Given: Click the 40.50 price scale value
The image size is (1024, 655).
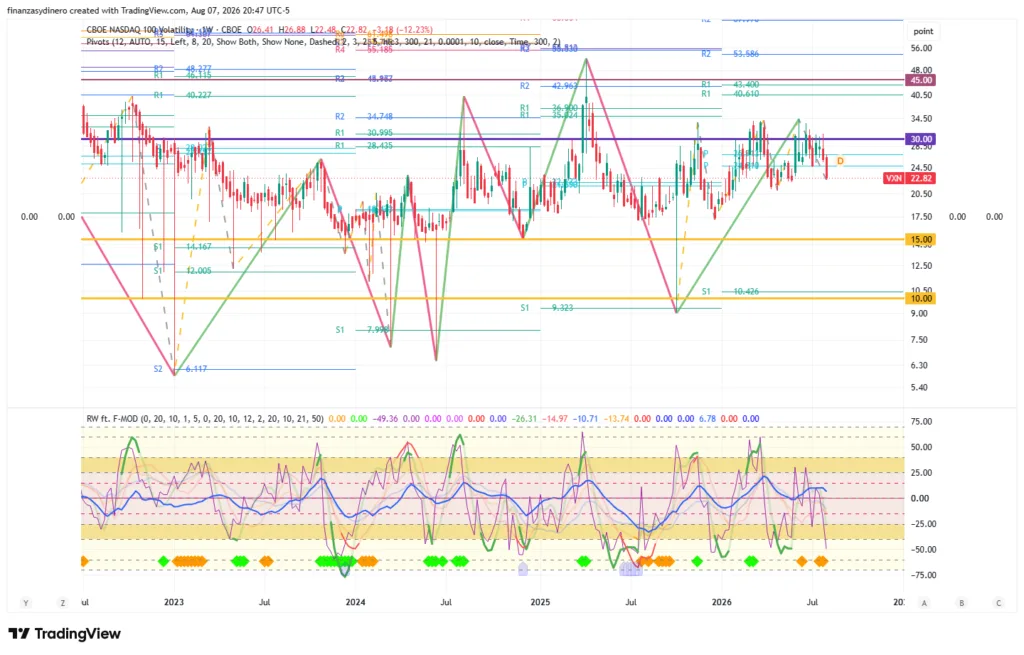Looking at the screenshot, I should click(921, 95).
